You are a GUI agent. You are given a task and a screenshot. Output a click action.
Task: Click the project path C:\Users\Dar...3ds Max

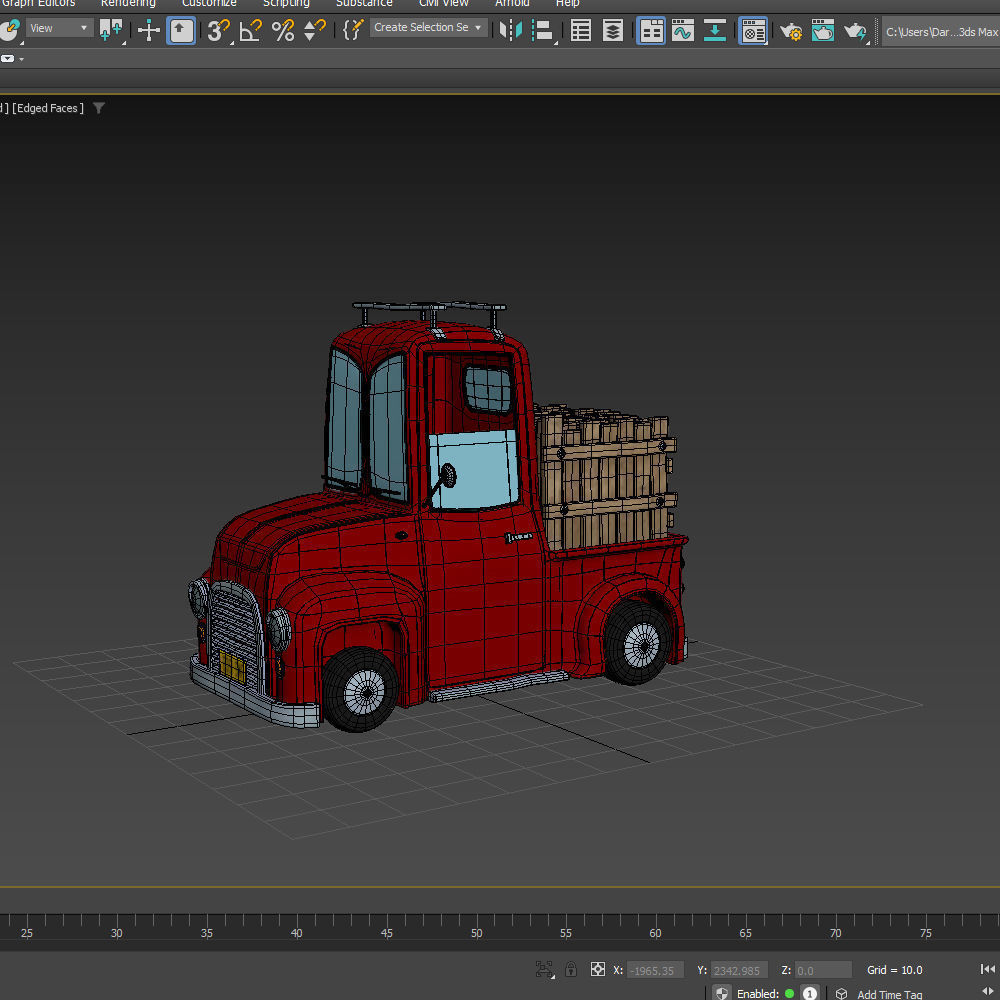click(941, 31)
